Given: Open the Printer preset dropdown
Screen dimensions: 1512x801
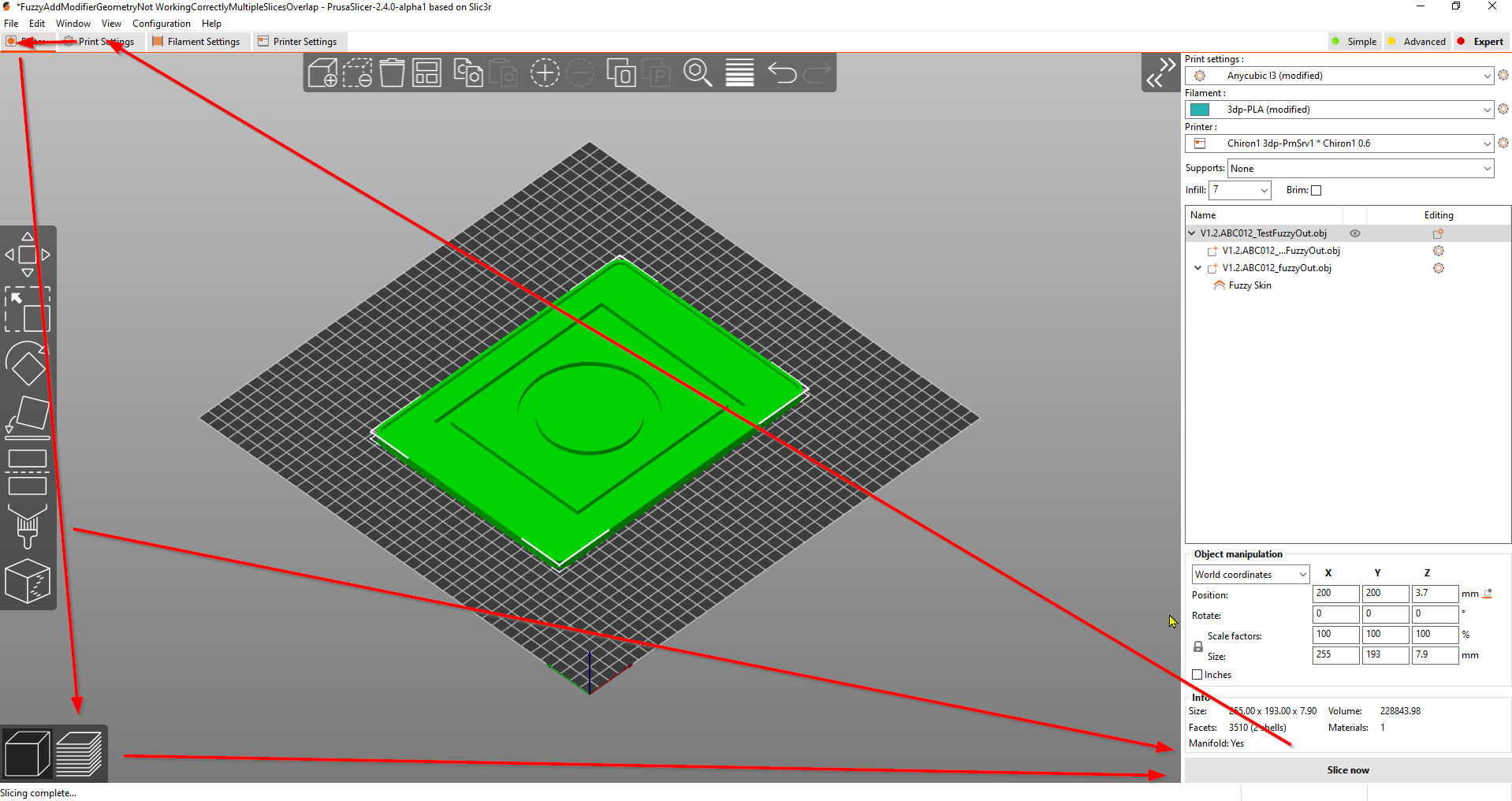Looking at the screenshot, I should 1339,143.
